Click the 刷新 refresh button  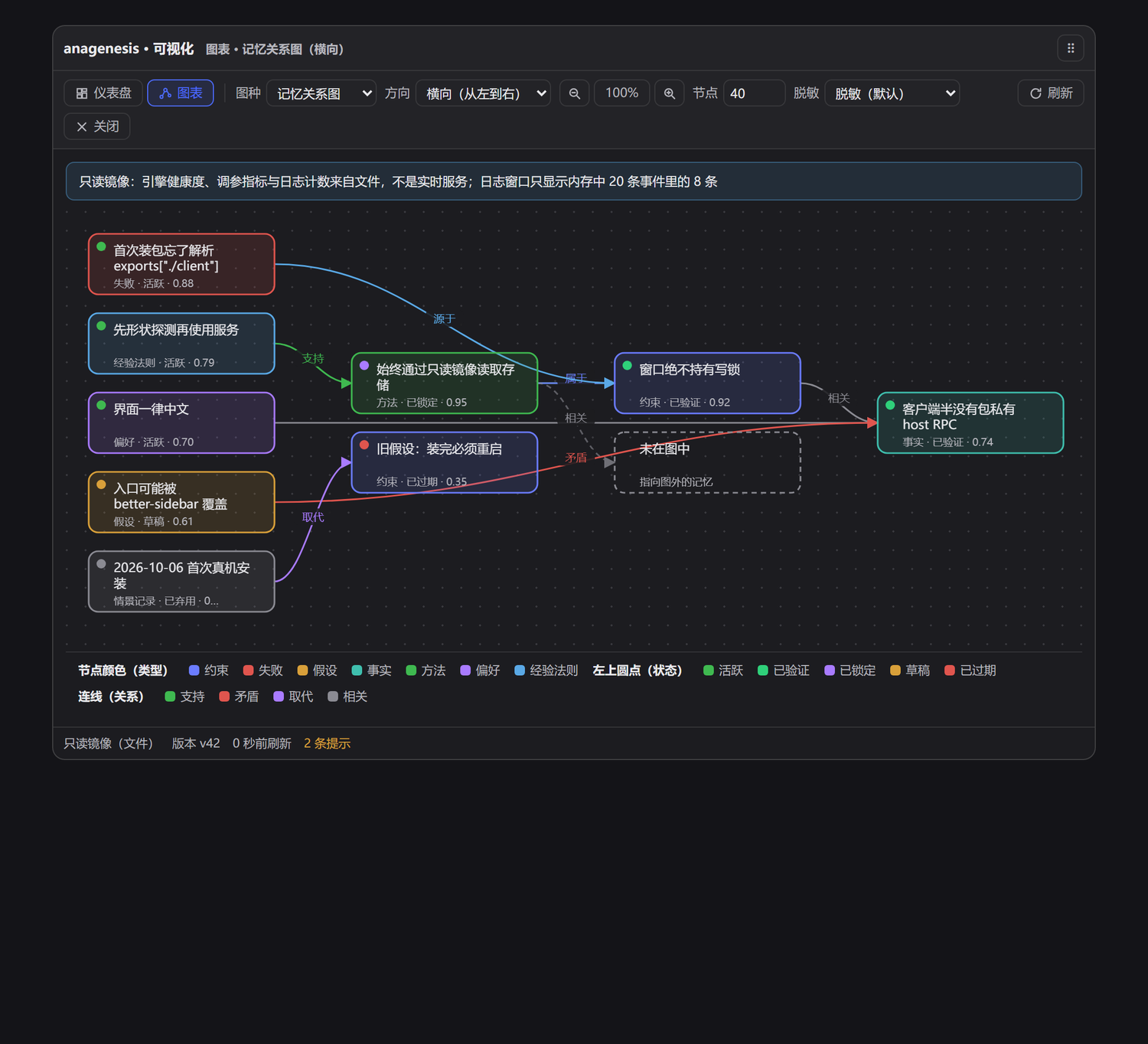coord(1051,93)
